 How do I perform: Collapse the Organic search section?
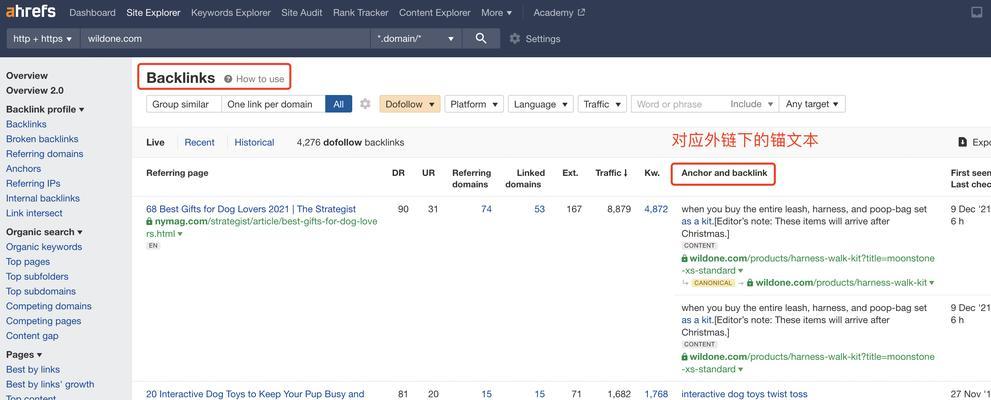pos(44,232)
